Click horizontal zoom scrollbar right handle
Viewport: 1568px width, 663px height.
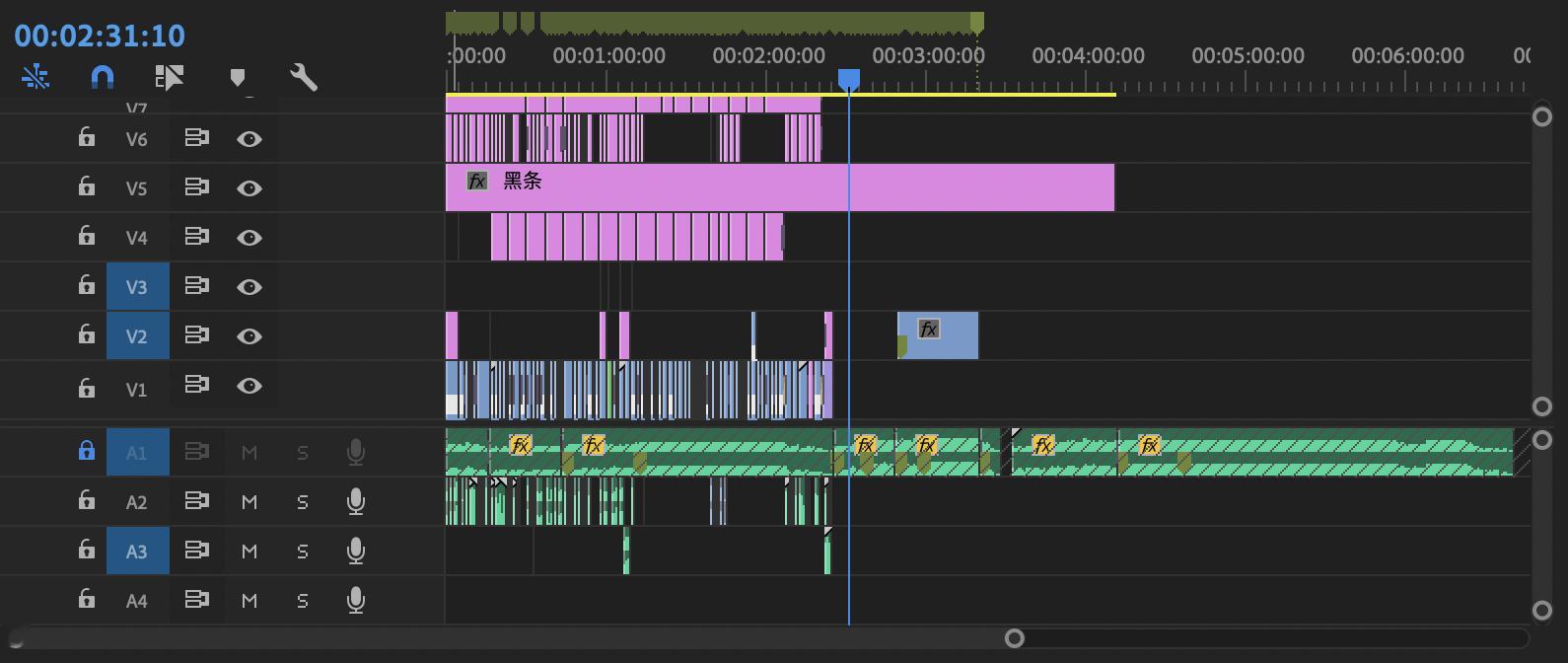[1014, 638]
